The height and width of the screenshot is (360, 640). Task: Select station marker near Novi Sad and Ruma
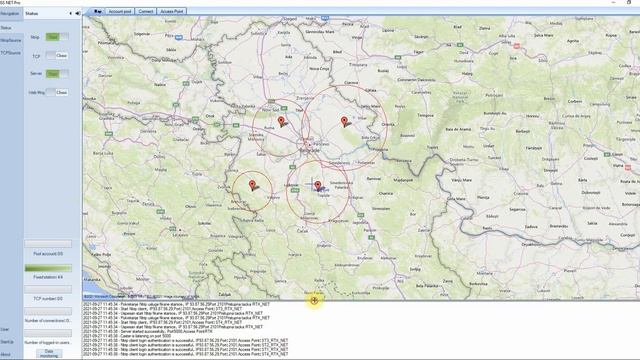coord(281,121)
